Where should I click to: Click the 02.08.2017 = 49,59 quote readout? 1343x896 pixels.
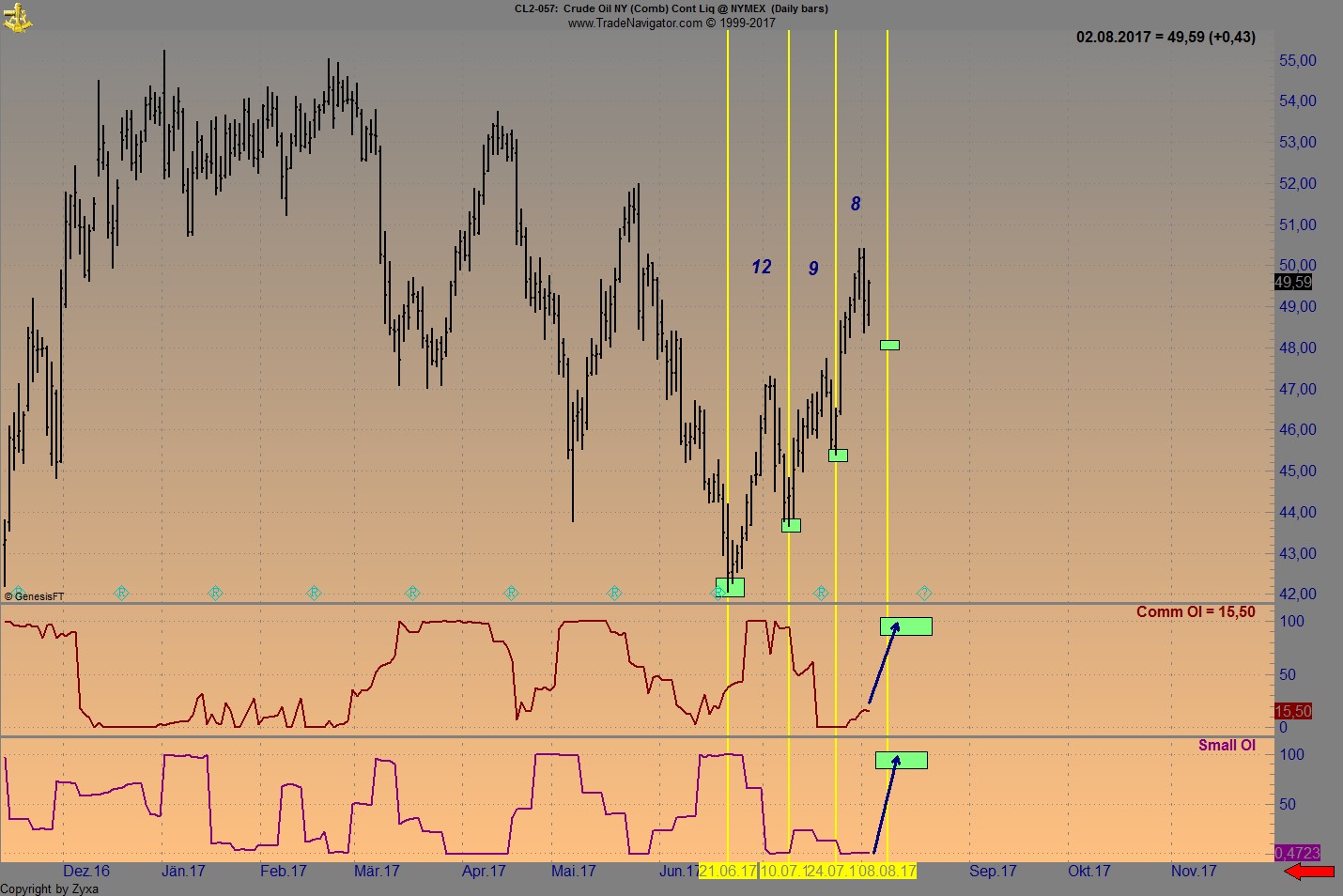(1165, 38)
